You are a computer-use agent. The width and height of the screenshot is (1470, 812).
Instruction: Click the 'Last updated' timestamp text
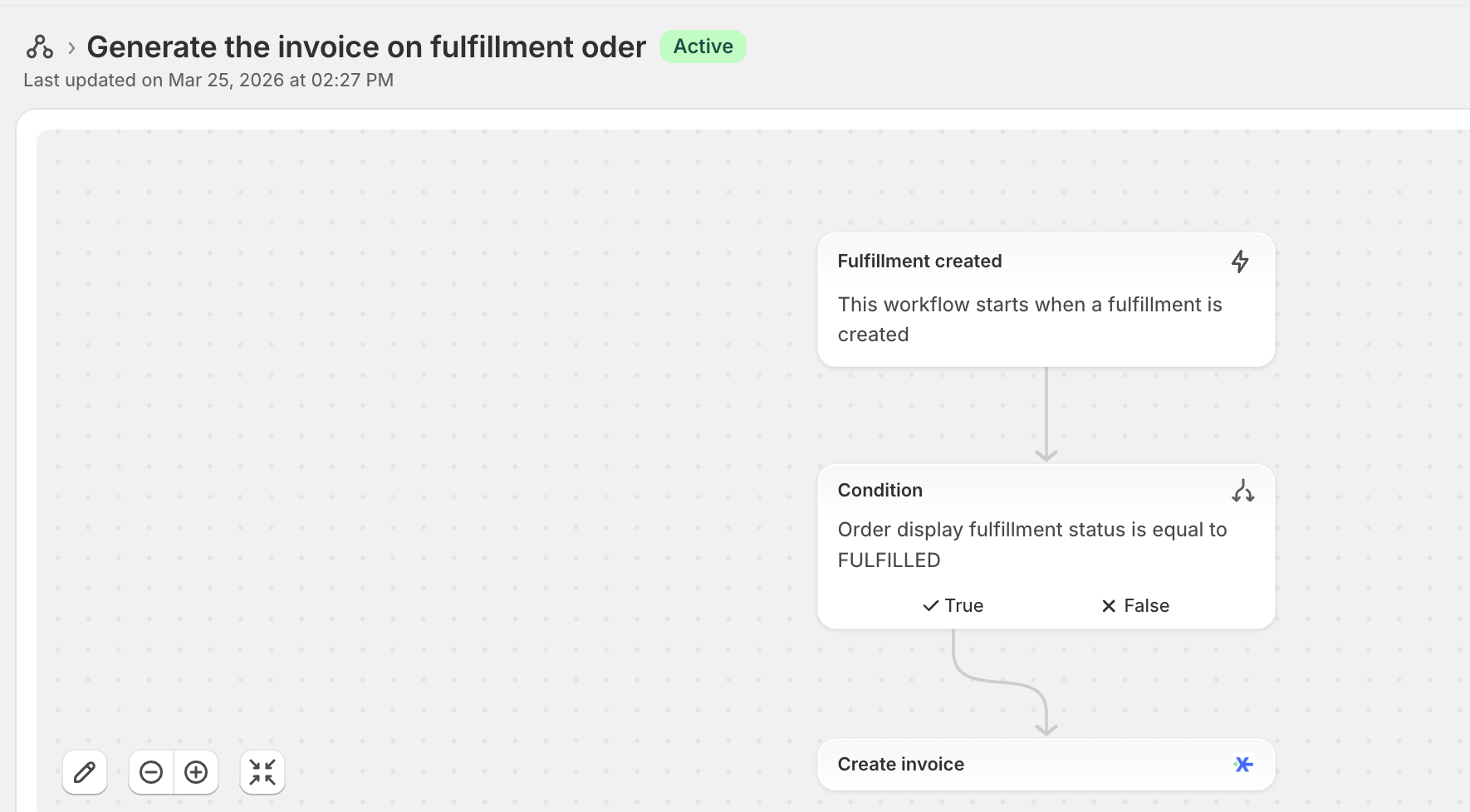tap(208, 81)
